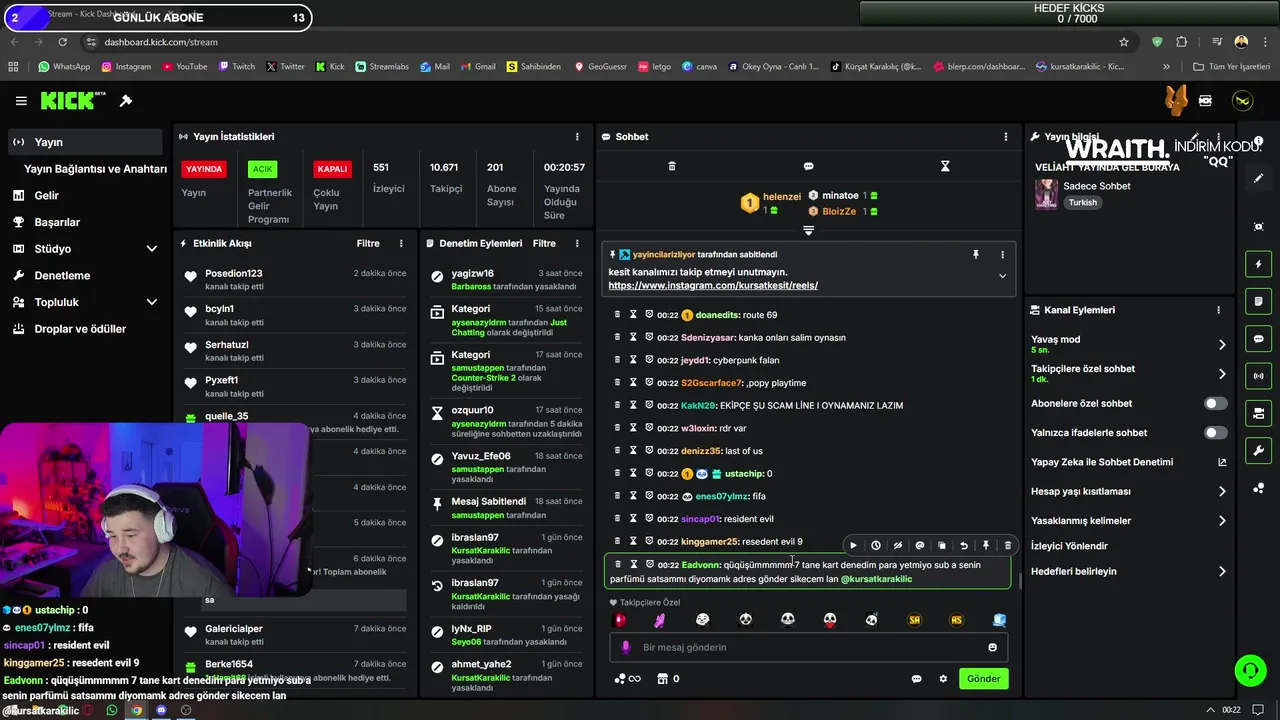Click the Kick logo in the header
Screen dimensions: 1280x720
pyautogui.click(x=73, y=101)
